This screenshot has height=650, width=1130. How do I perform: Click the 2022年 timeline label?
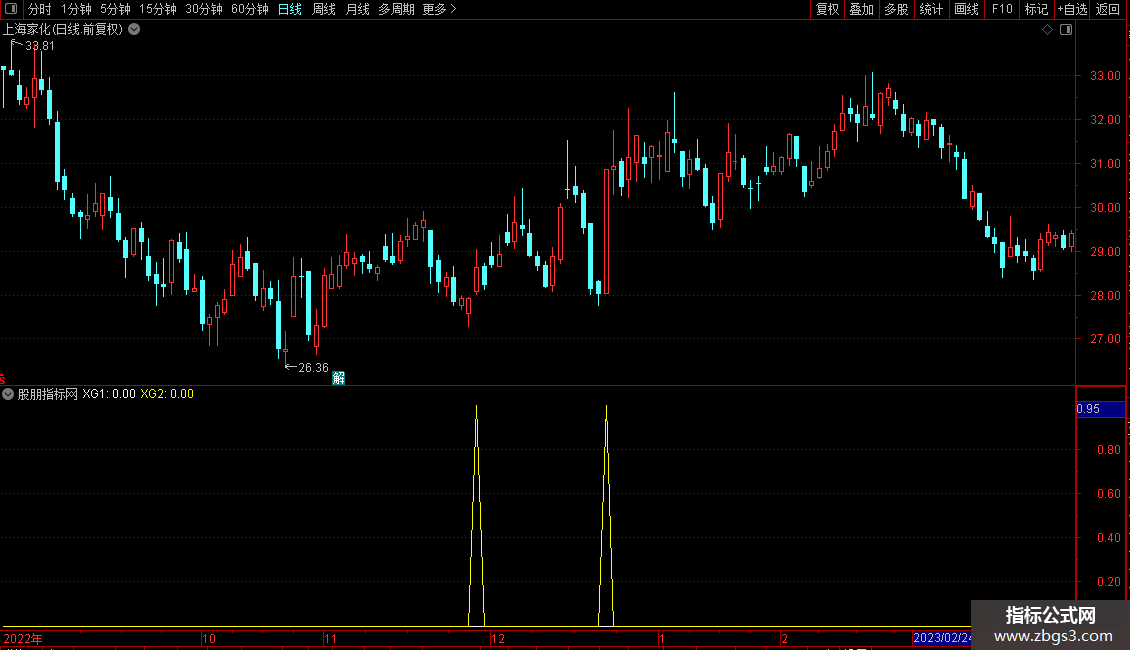[x=22, y=638]
